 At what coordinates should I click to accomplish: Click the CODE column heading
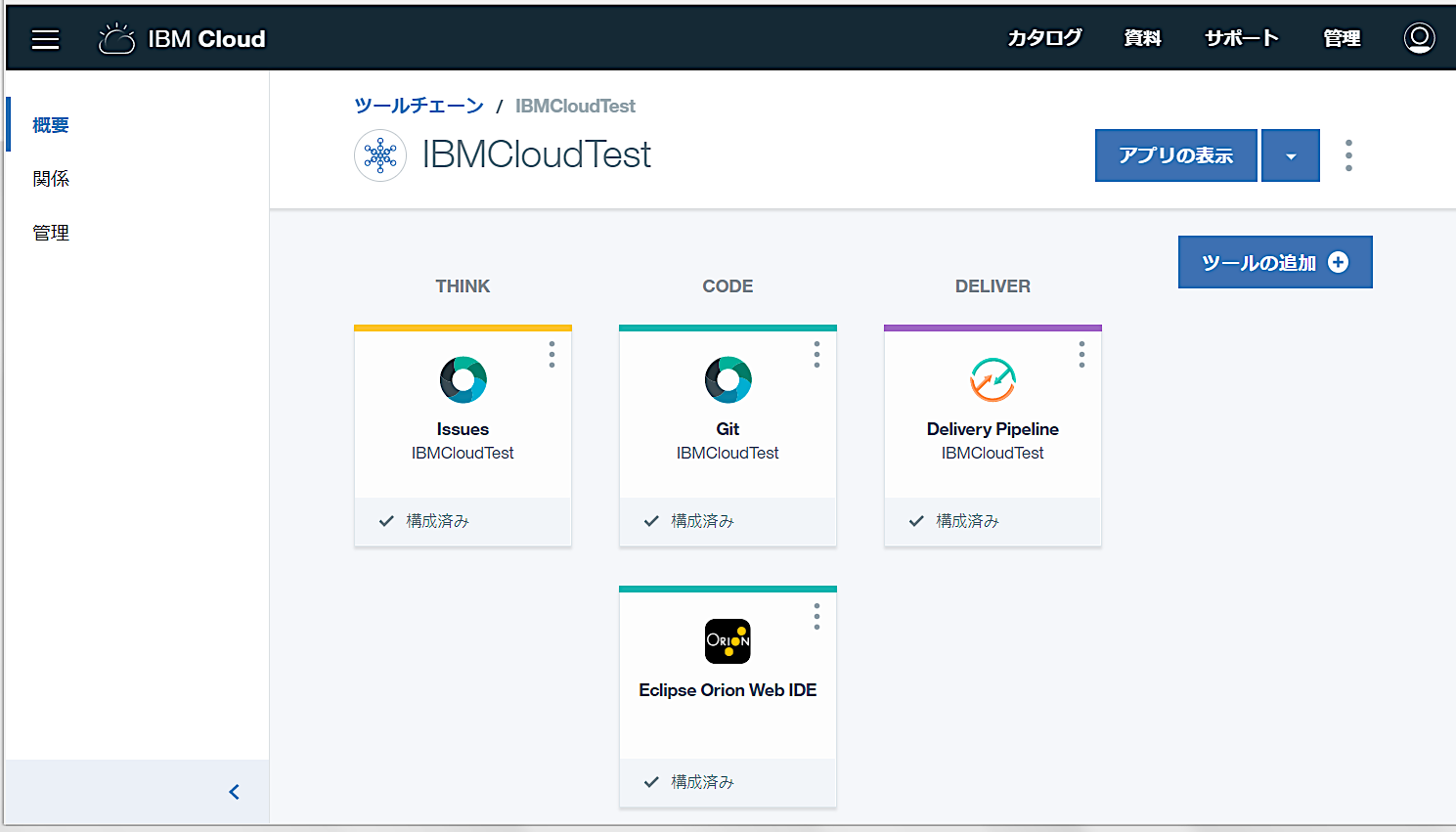coord(728,286)
